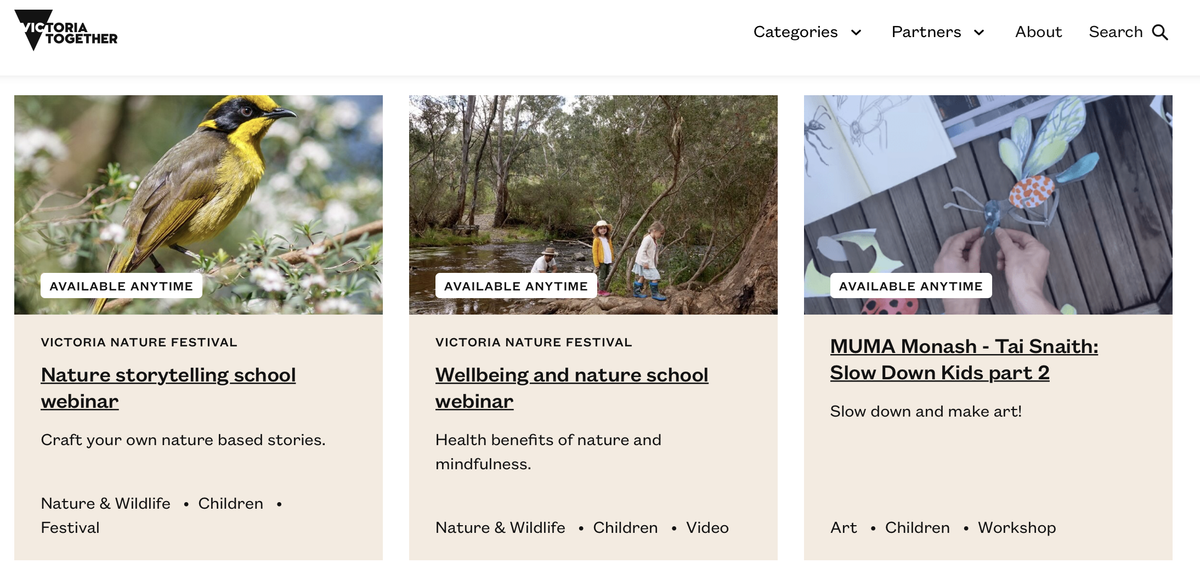The width and height of the screenshot is (1200, 582).
Task: Click Available Anytime badge on craft card
Action: (910, 286)
